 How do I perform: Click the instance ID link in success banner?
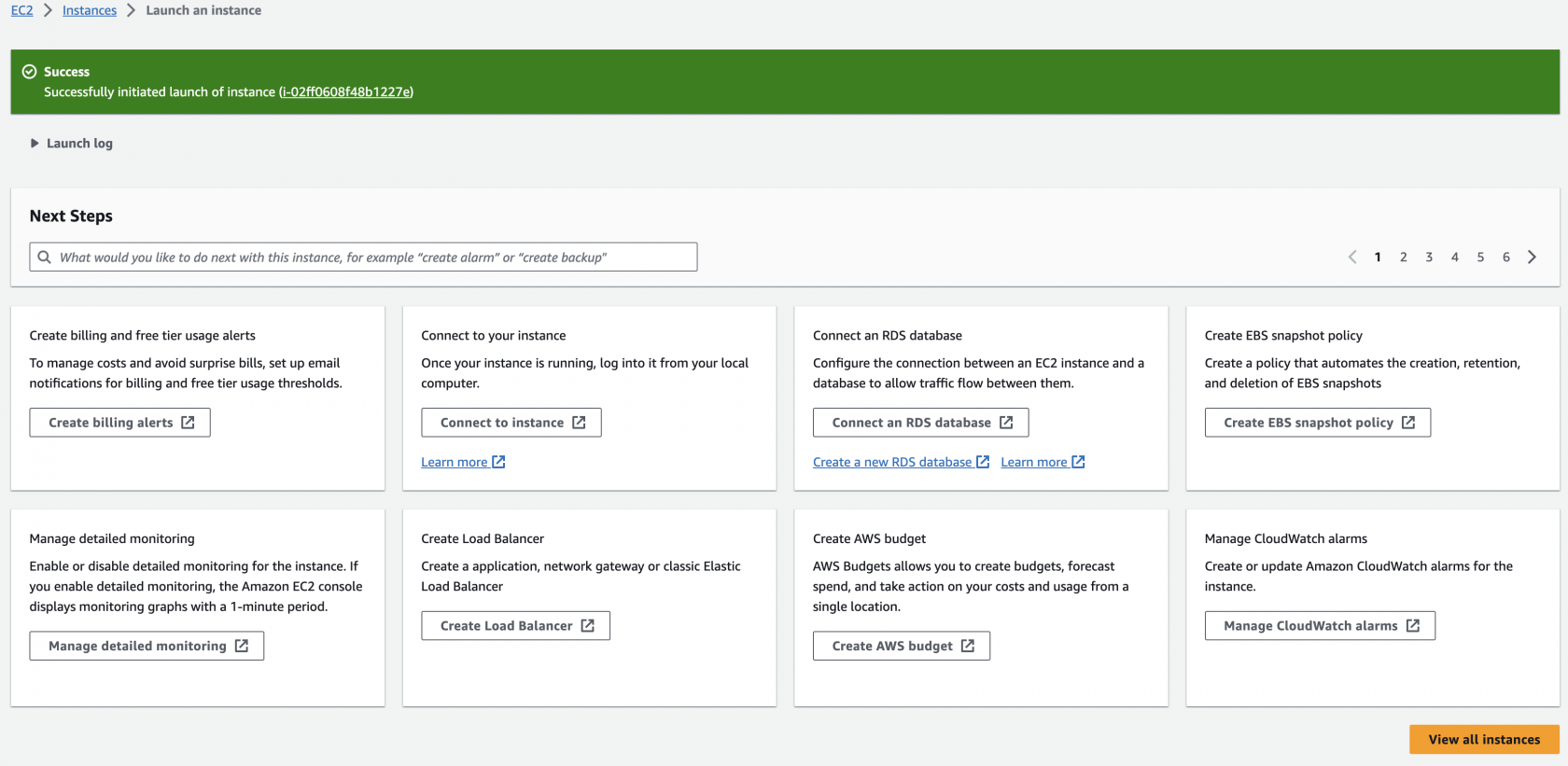tap(345, 92)
